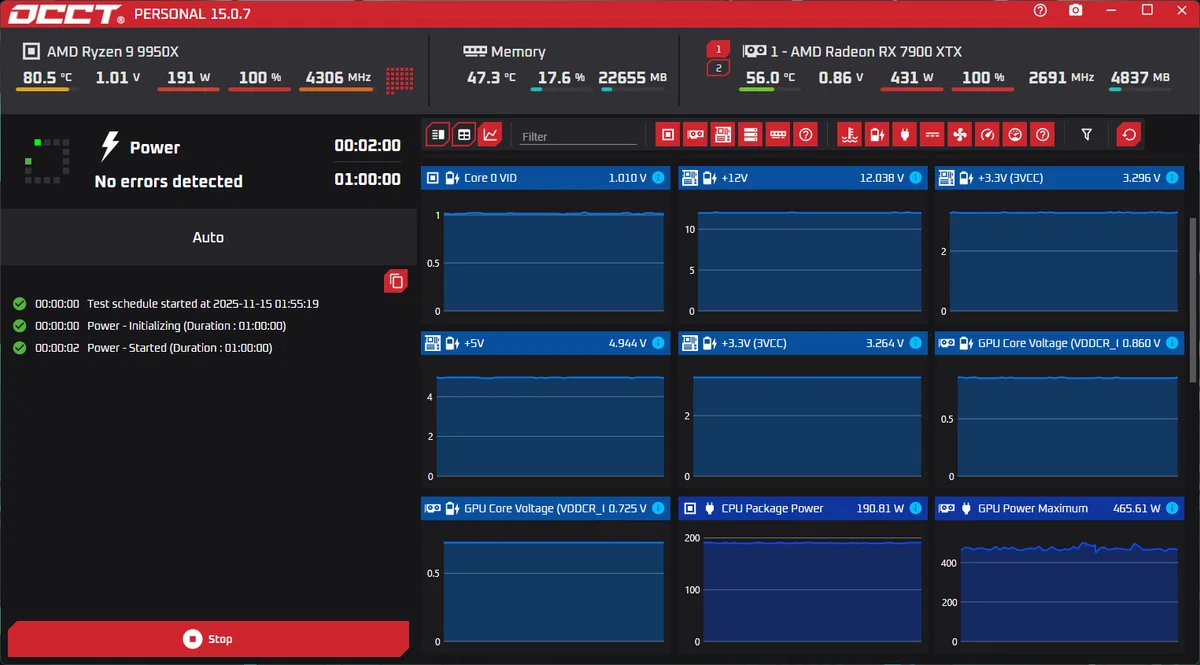This screenshot has width=1200, height=665.
Task: Select GPU number 1 tab
Action: pyautogui.click(x=719, y=49)
